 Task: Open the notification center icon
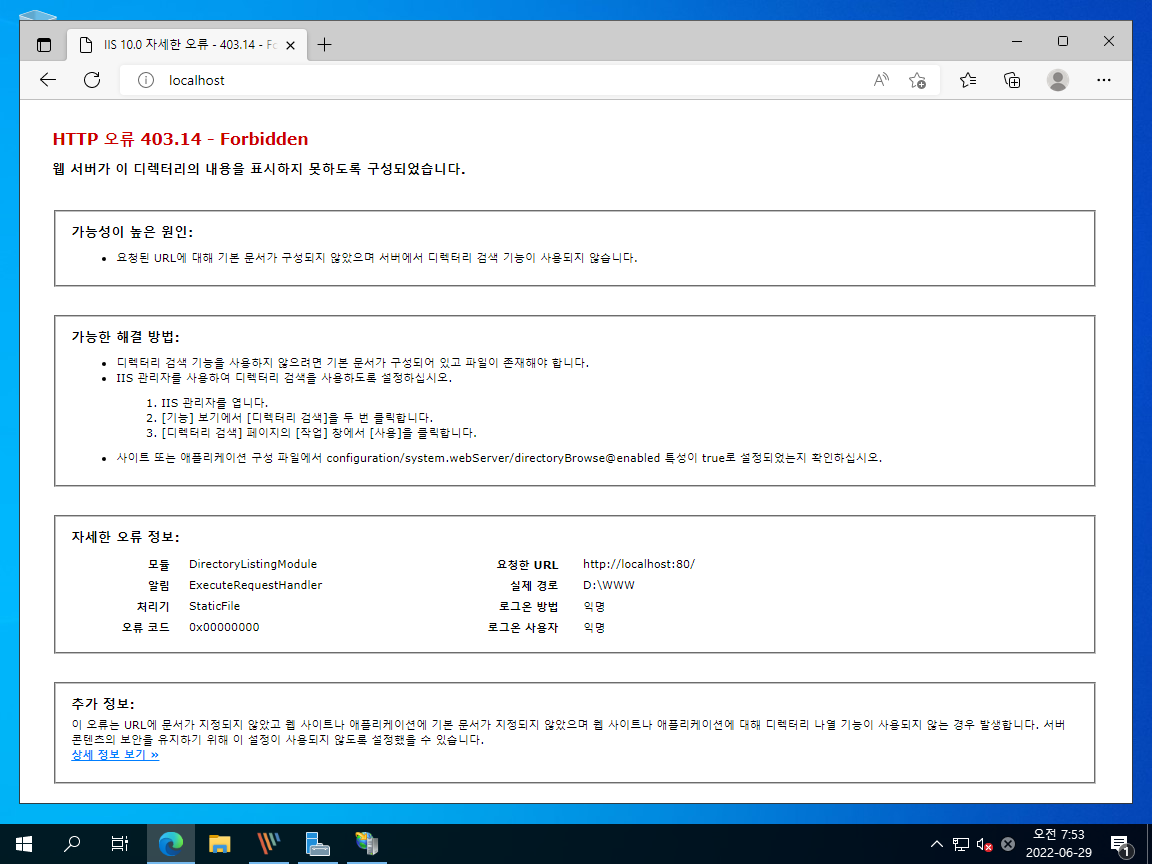coord(1121,844)
